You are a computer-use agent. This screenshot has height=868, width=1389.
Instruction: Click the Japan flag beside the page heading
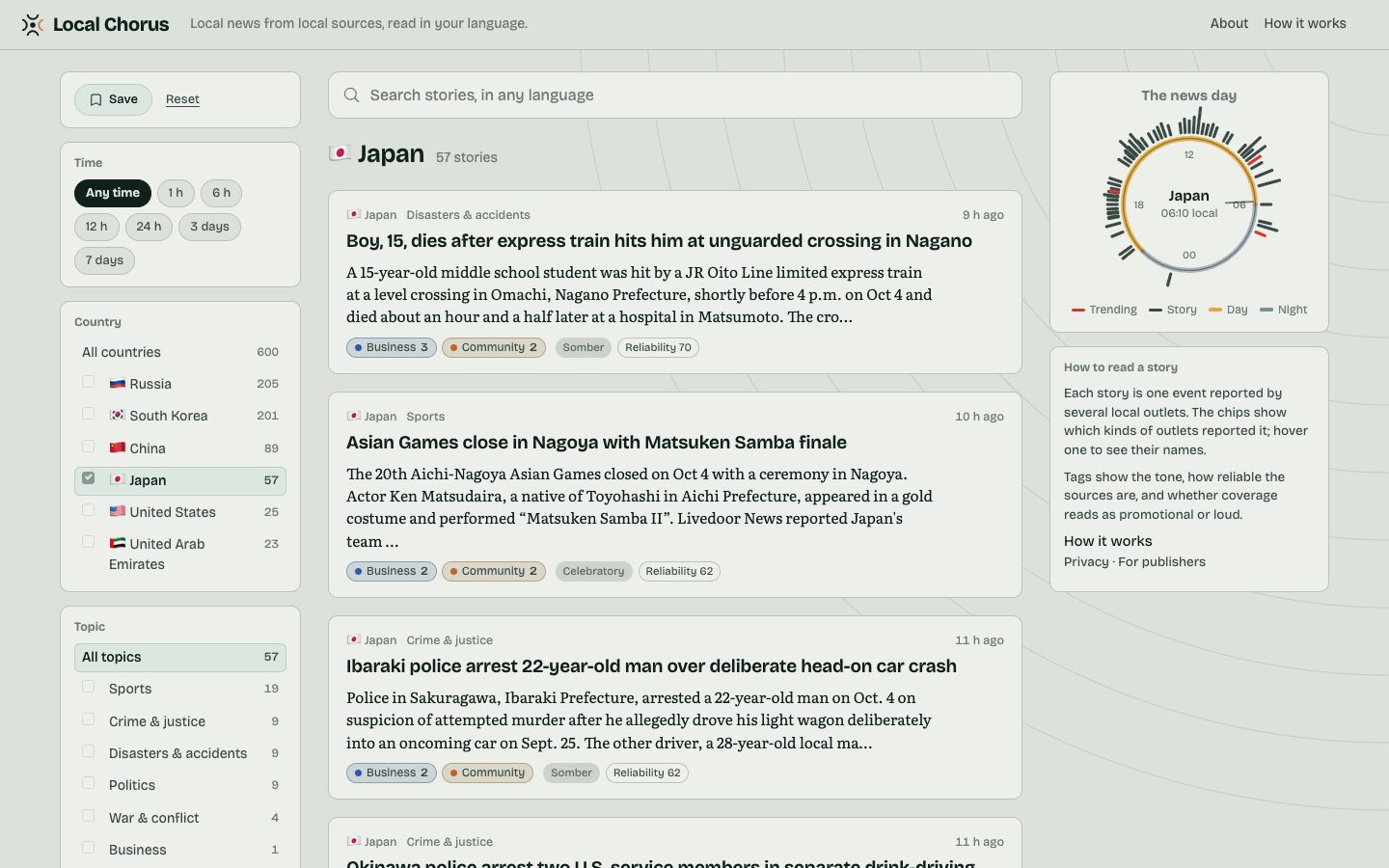340,153
